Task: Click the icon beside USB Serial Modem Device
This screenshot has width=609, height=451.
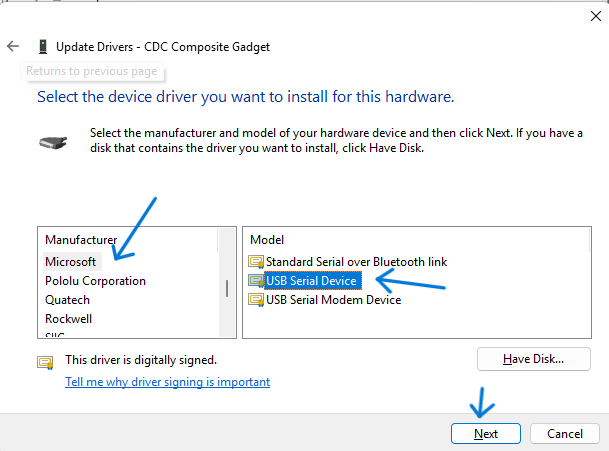Action: click(256, 300)
